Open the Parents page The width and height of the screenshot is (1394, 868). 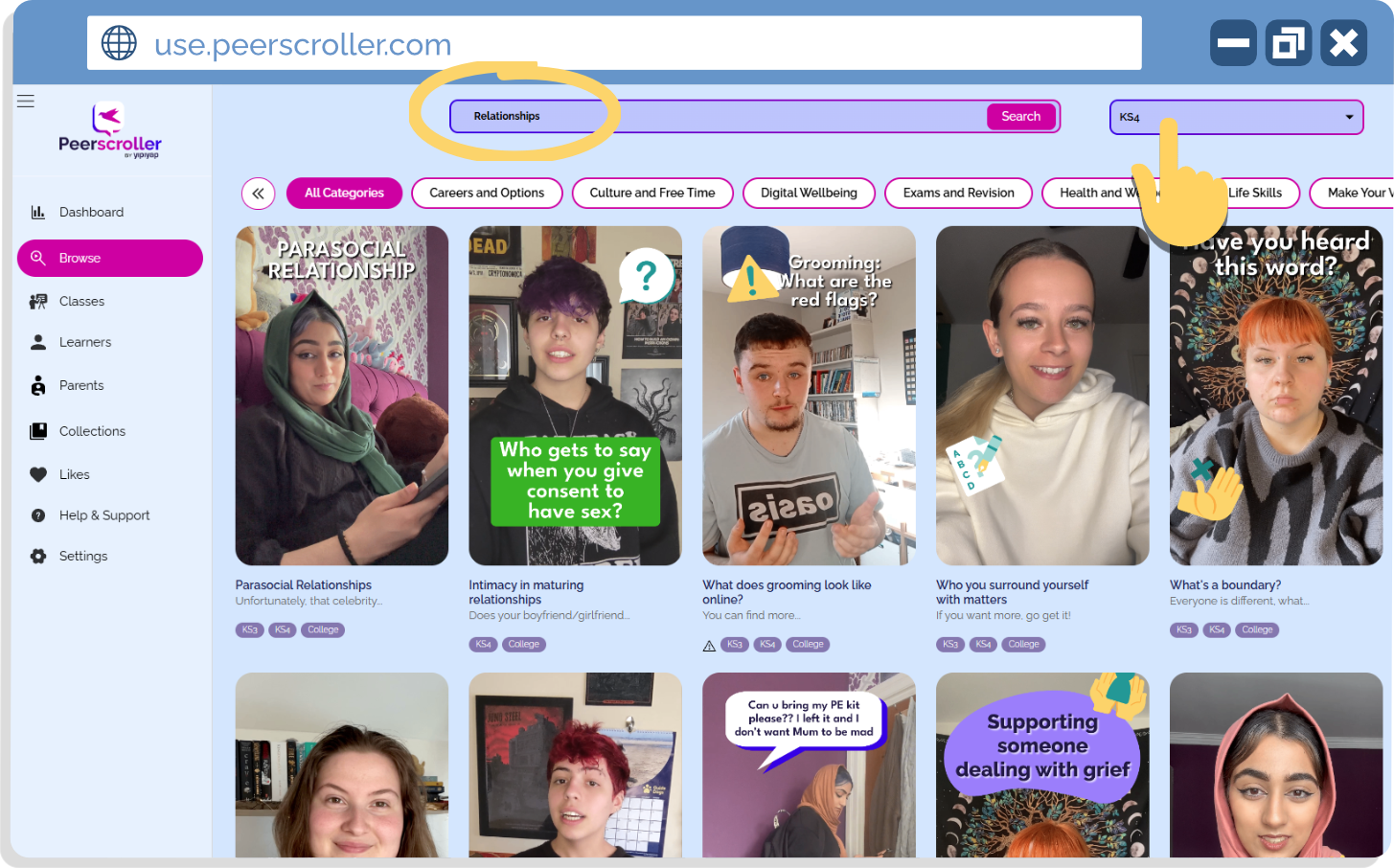(x=81, y=385)
